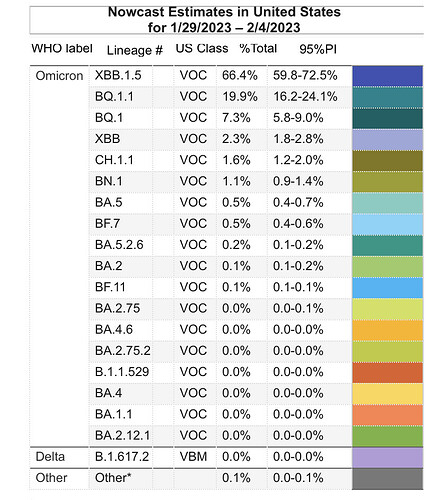Select the %Total column header

(x=258, y=49)
